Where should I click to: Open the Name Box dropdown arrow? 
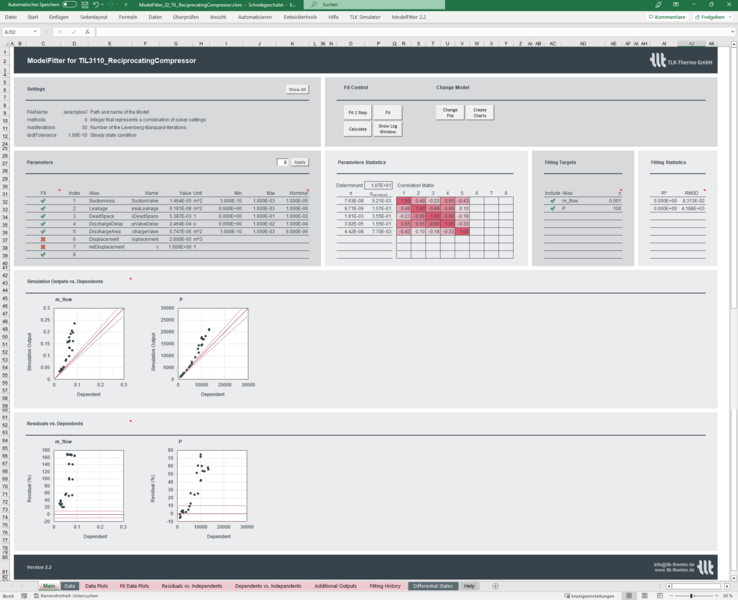[x=35, y=32]
